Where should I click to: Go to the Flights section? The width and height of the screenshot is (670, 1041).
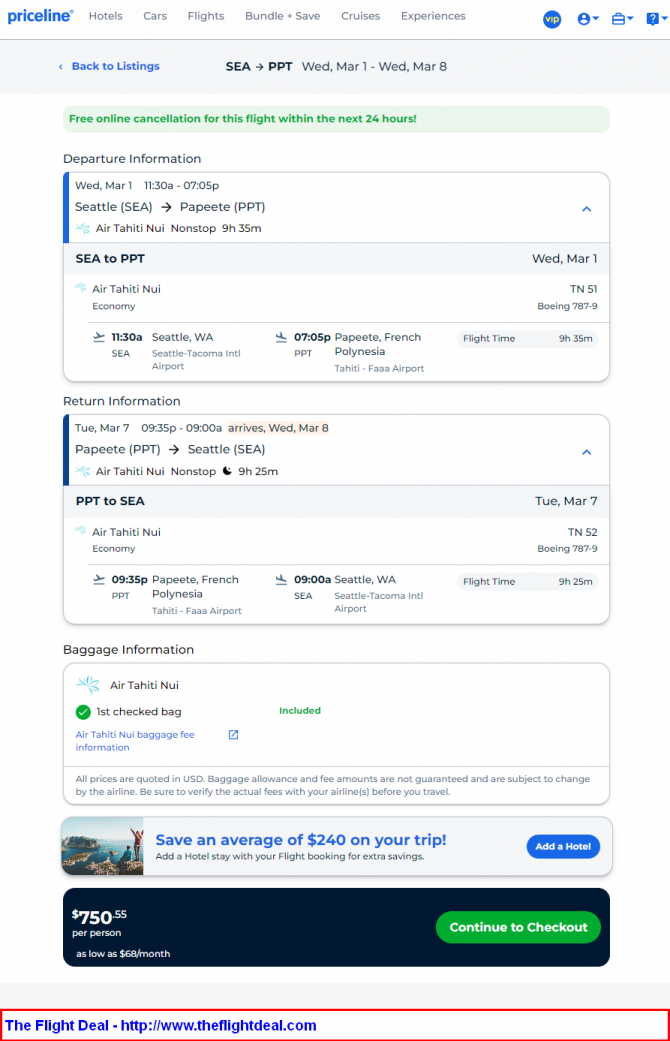coord(206,16)
